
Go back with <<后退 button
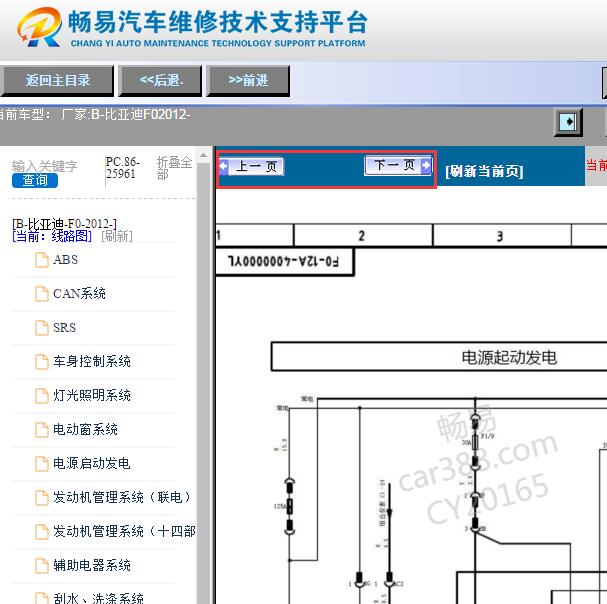coord(160,81)
